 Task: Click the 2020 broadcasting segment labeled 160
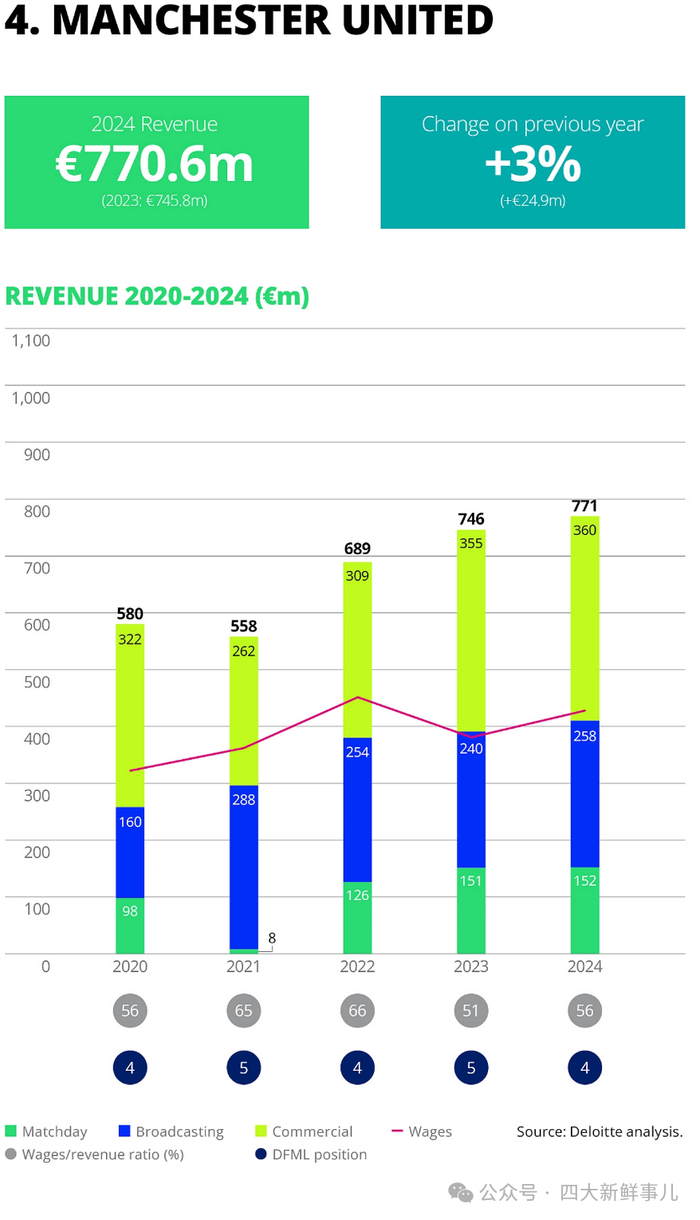pos(130,852)
